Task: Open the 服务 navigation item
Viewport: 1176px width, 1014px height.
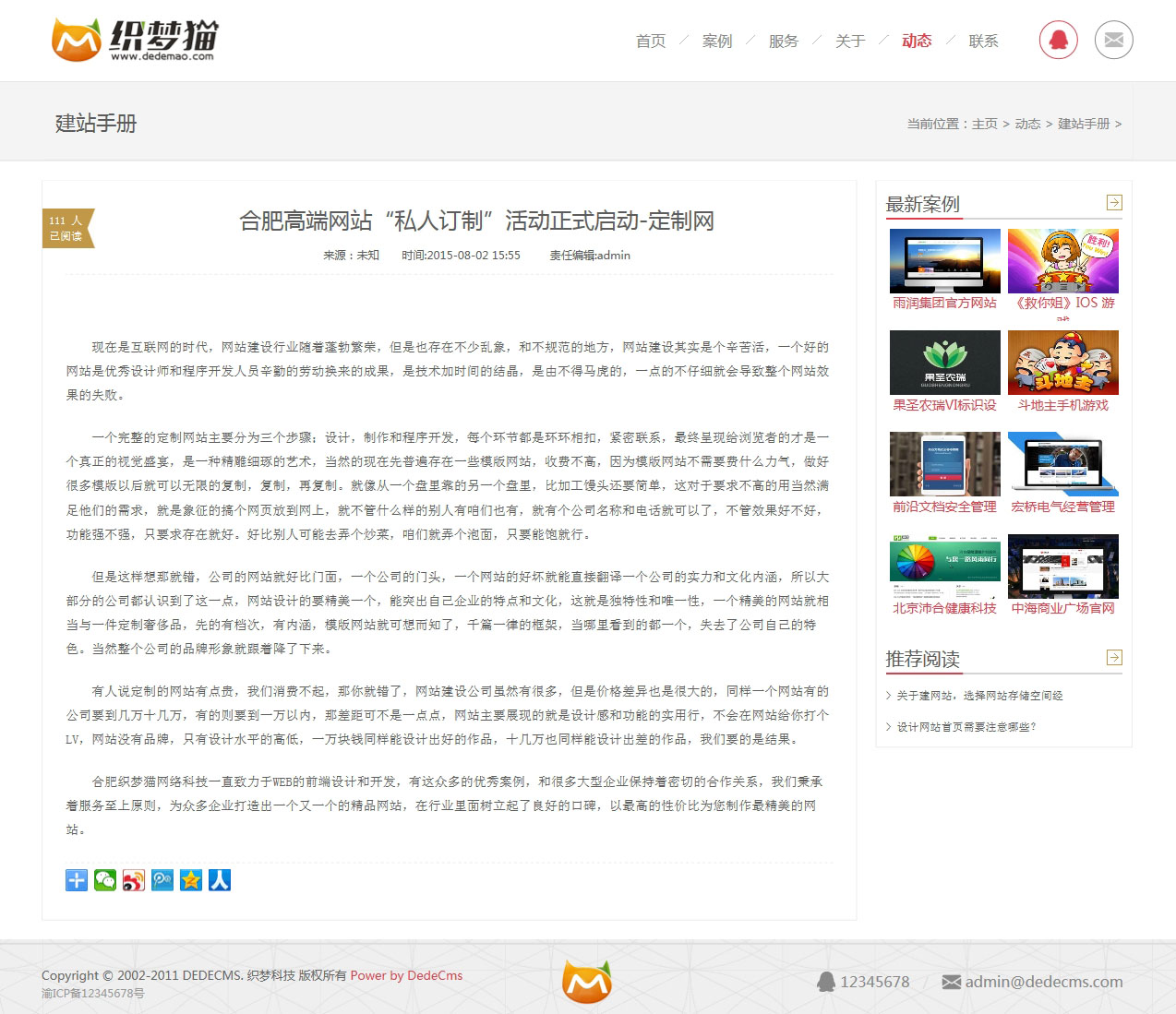Action: coord(784,42)
